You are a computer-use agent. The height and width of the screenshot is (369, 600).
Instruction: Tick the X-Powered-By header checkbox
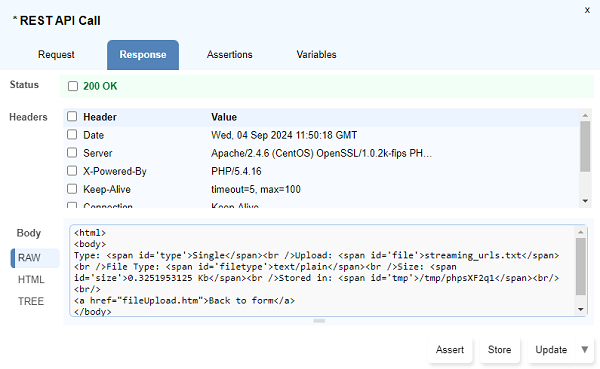coord(72,171)
